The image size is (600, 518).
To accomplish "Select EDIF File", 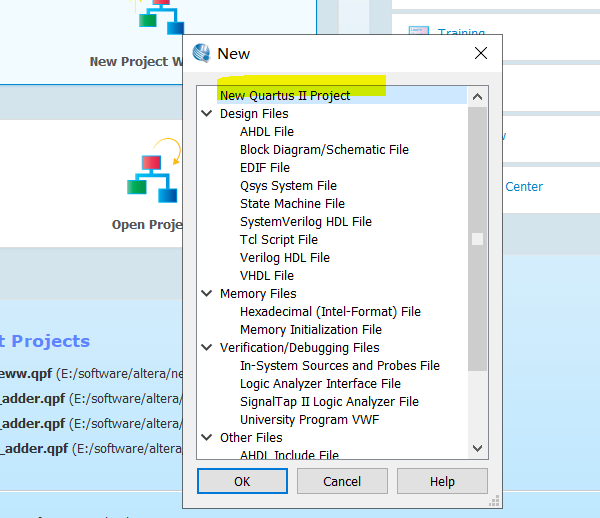I will tap(265, 168).
